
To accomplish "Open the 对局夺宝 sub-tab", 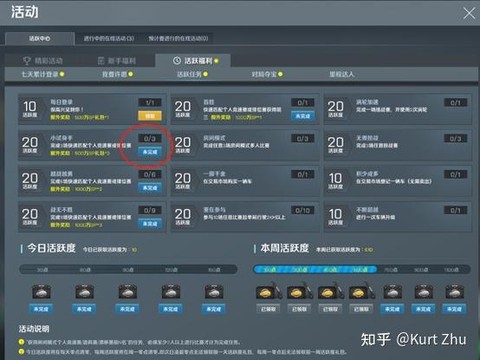I will [x=267, y=74].
